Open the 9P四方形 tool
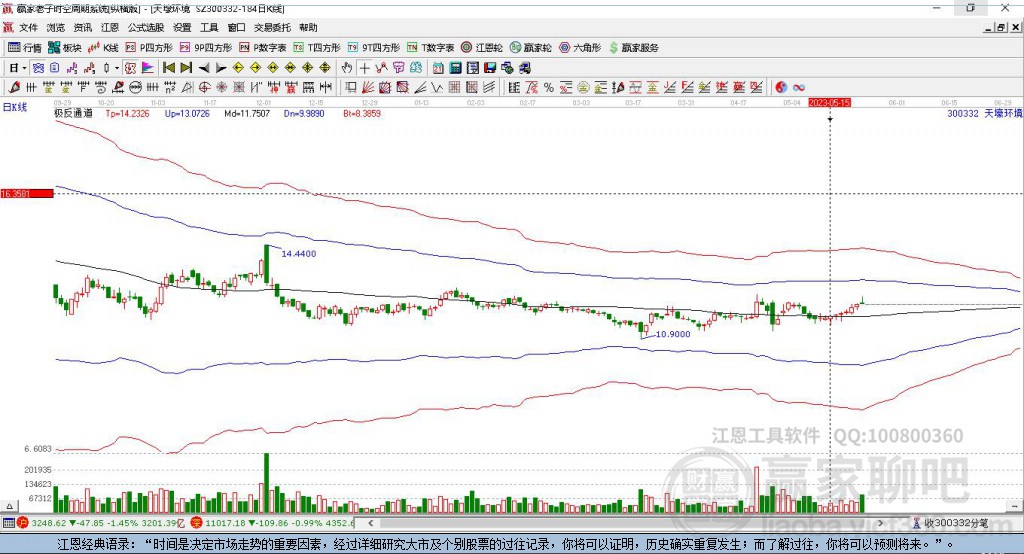Image resolution: width=1024 pixels, height=554 pixels. (205, 48)
